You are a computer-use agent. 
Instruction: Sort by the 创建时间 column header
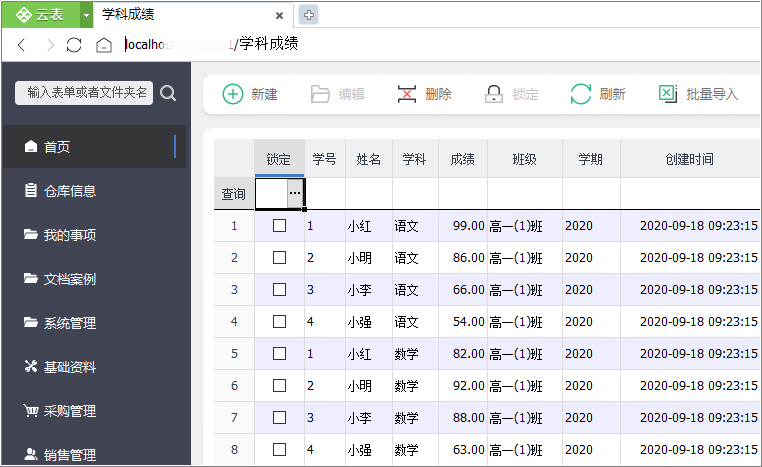[x=691, y=159]
